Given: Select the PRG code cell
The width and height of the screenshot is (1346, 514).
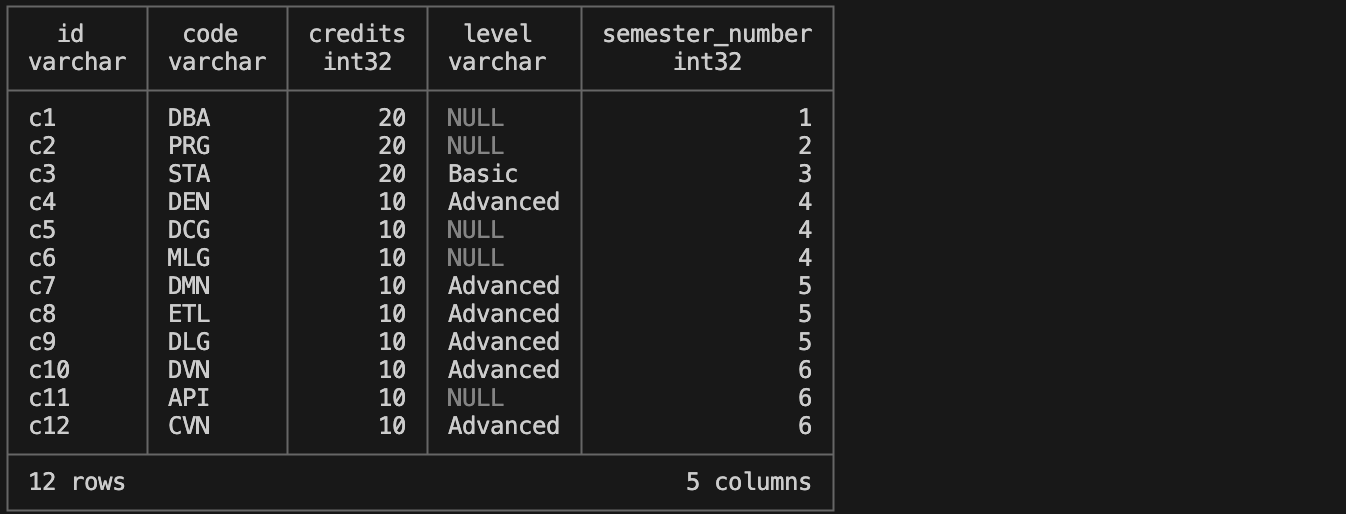Looking at the screenshot, I should tap(189, 146).
